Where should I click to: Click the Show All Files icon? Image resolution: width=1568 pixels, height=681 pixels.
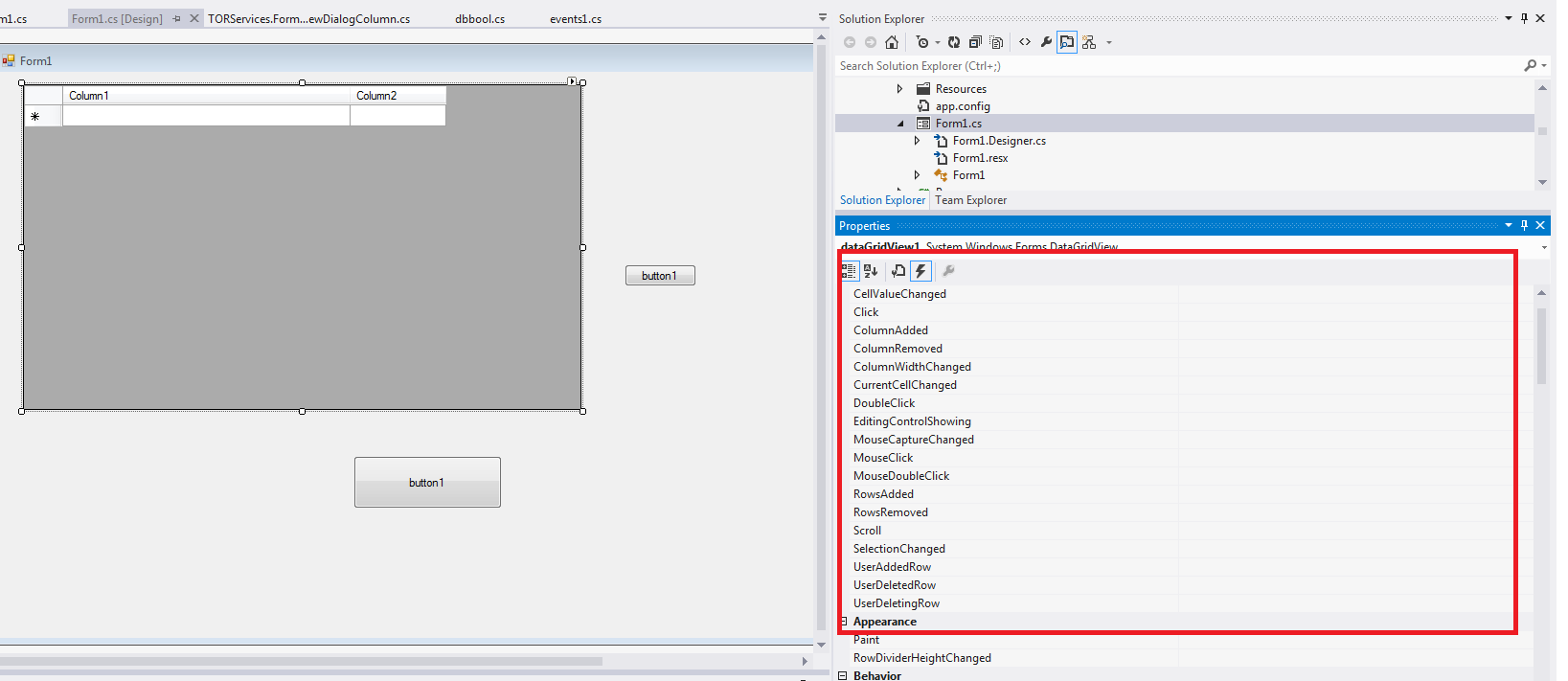pos(996,42)
